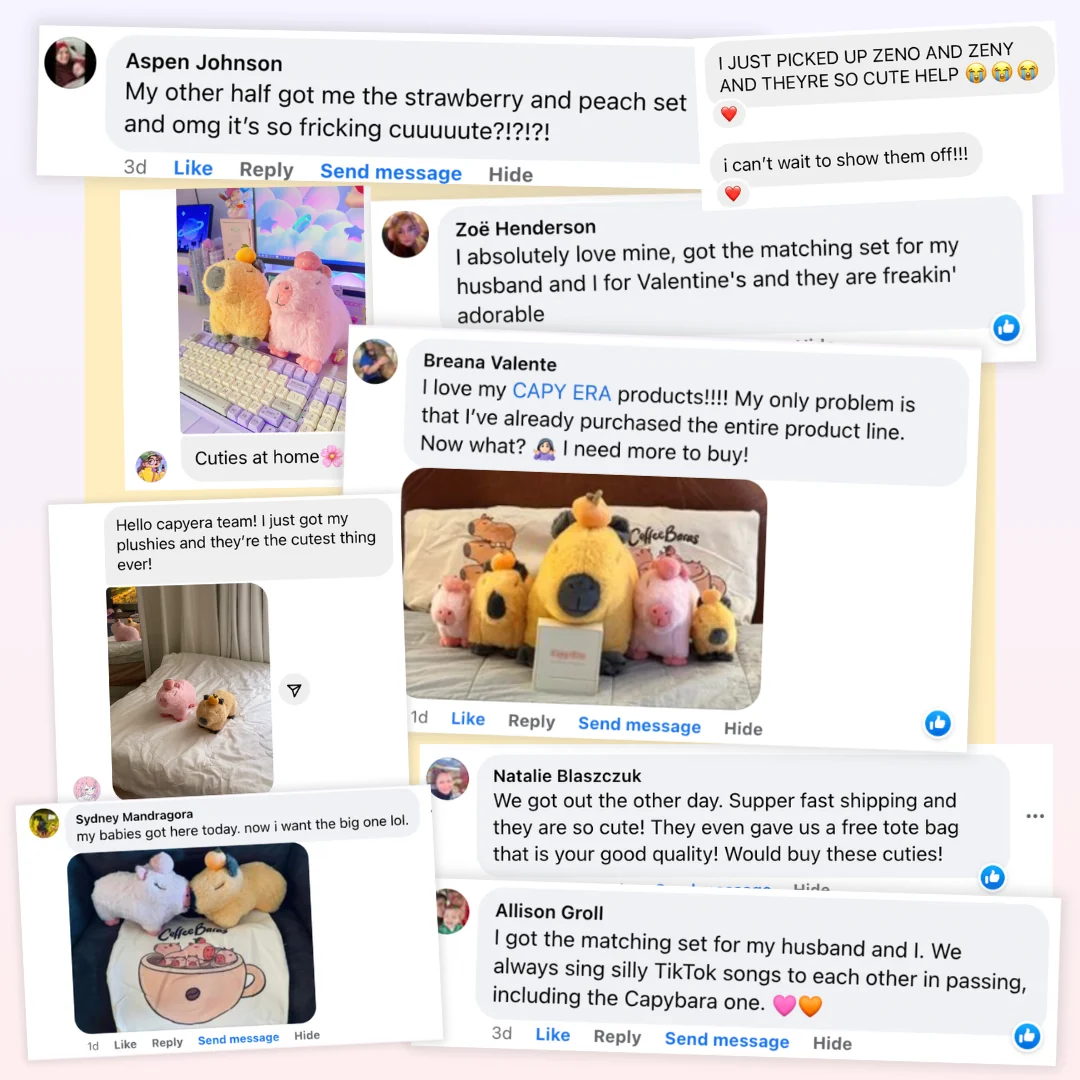This screenshot has width=1080, height=1080.
Task: Click the thumbs-up reaction on Allison Groll's comment
Action: 1027,1036
